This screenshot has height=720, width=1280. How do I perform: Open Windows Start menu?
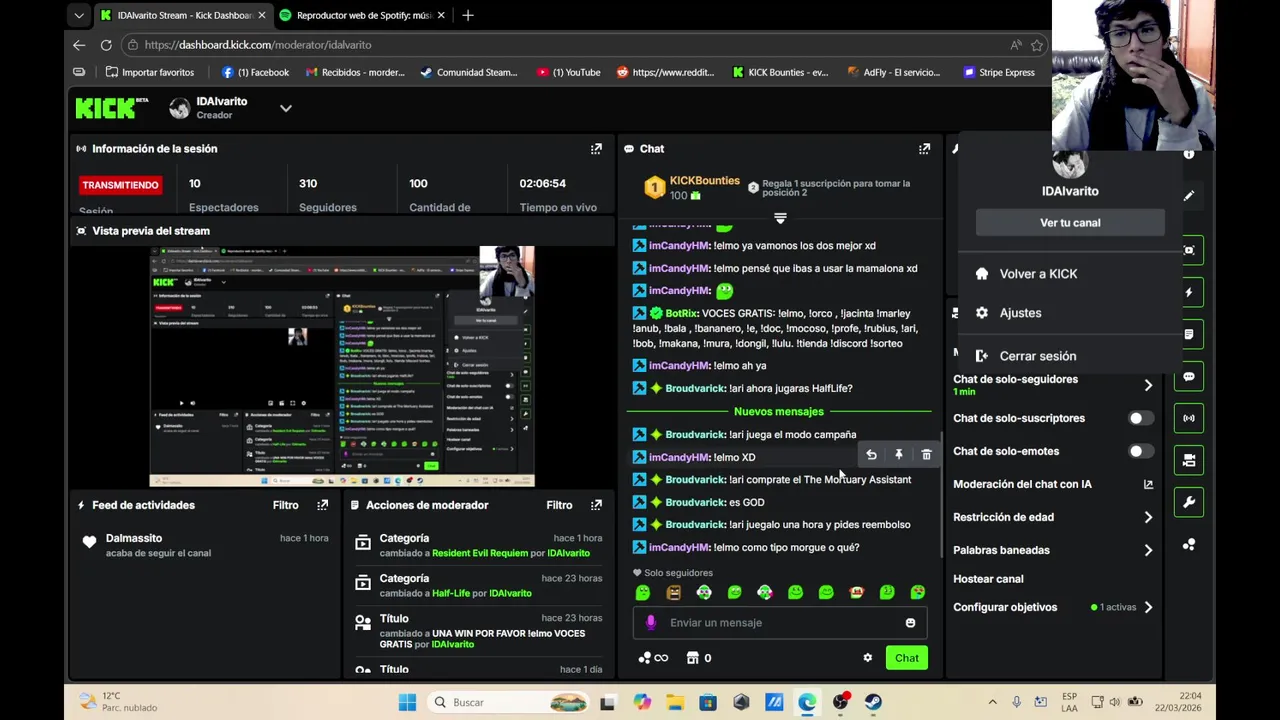[x=407, y=702]
